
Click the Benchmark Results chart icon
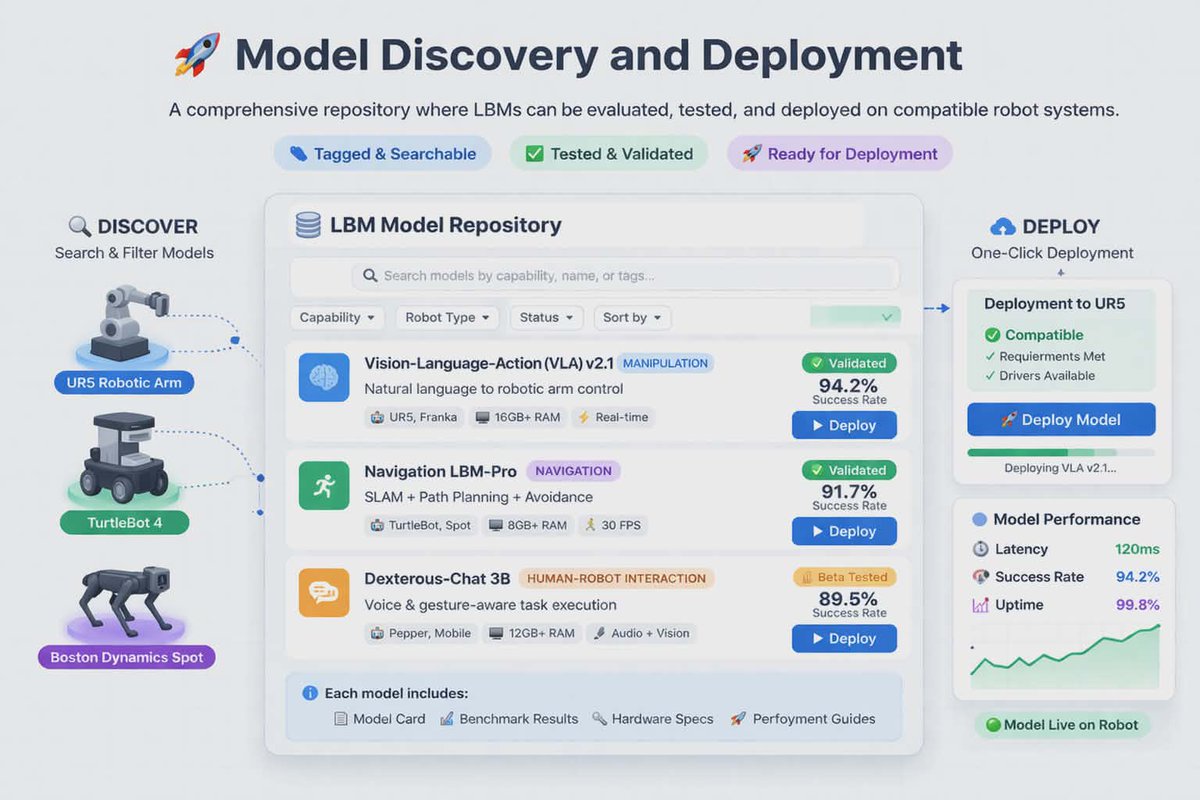tap(447, 719)
